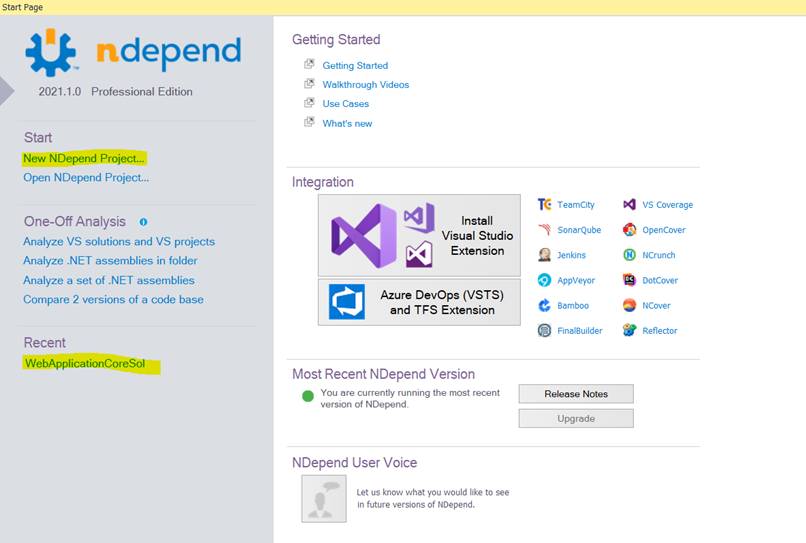Click external-link icon beside Use Cases
The image size is (806, 543).
309,102
